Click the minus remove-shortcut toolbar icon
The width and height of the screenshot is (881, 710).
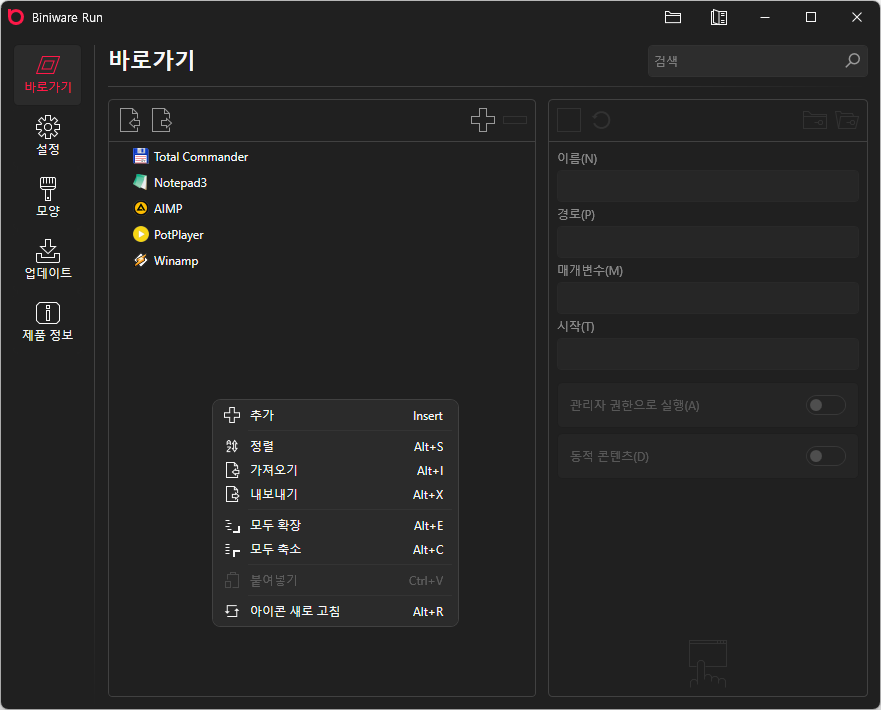(515, 120)
